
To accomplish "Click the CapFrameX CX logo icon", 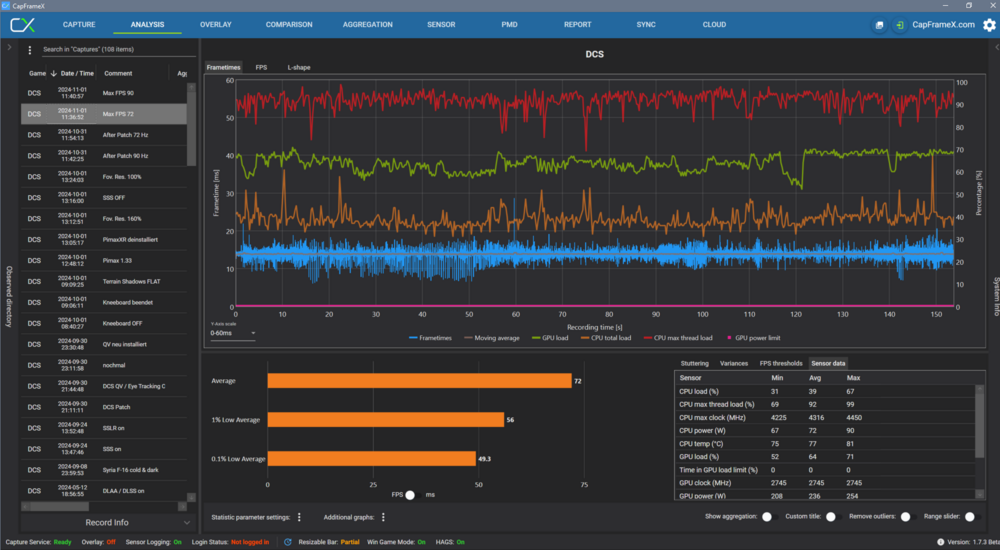I will coord(22,24).
